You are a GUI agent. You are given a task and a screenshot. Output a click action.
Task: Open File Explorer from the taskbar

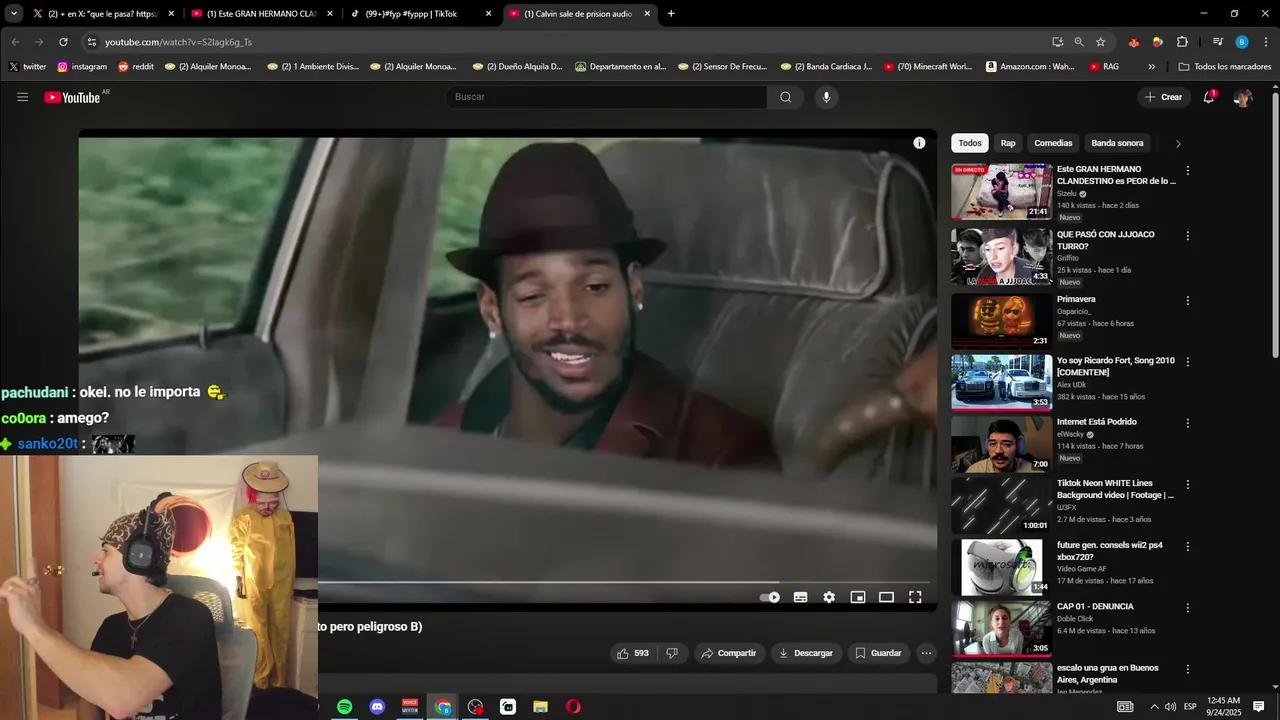pyautogui.click(x=540, y=707)
